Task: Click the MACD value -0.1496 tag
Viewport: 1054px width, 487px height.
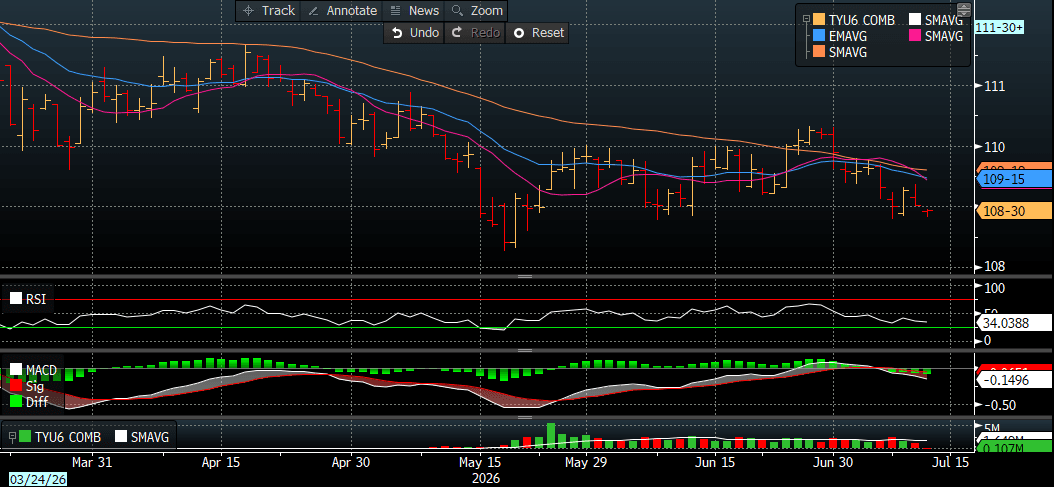Action: coord(1013,379)
